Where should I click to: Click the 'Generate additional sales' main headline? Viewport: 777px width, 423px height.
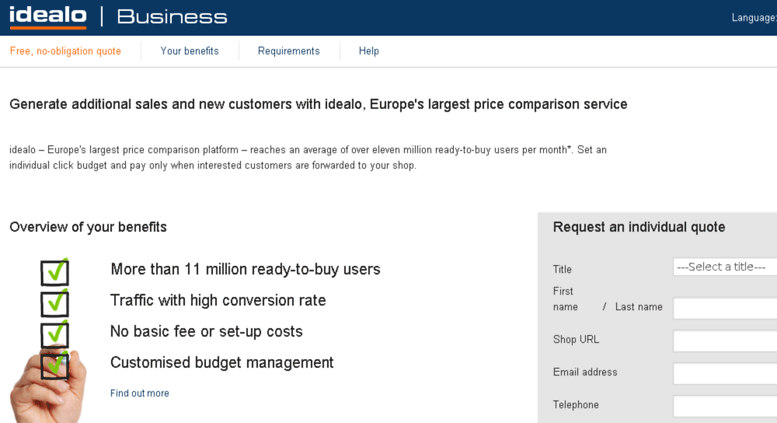(x=318, y=105)
